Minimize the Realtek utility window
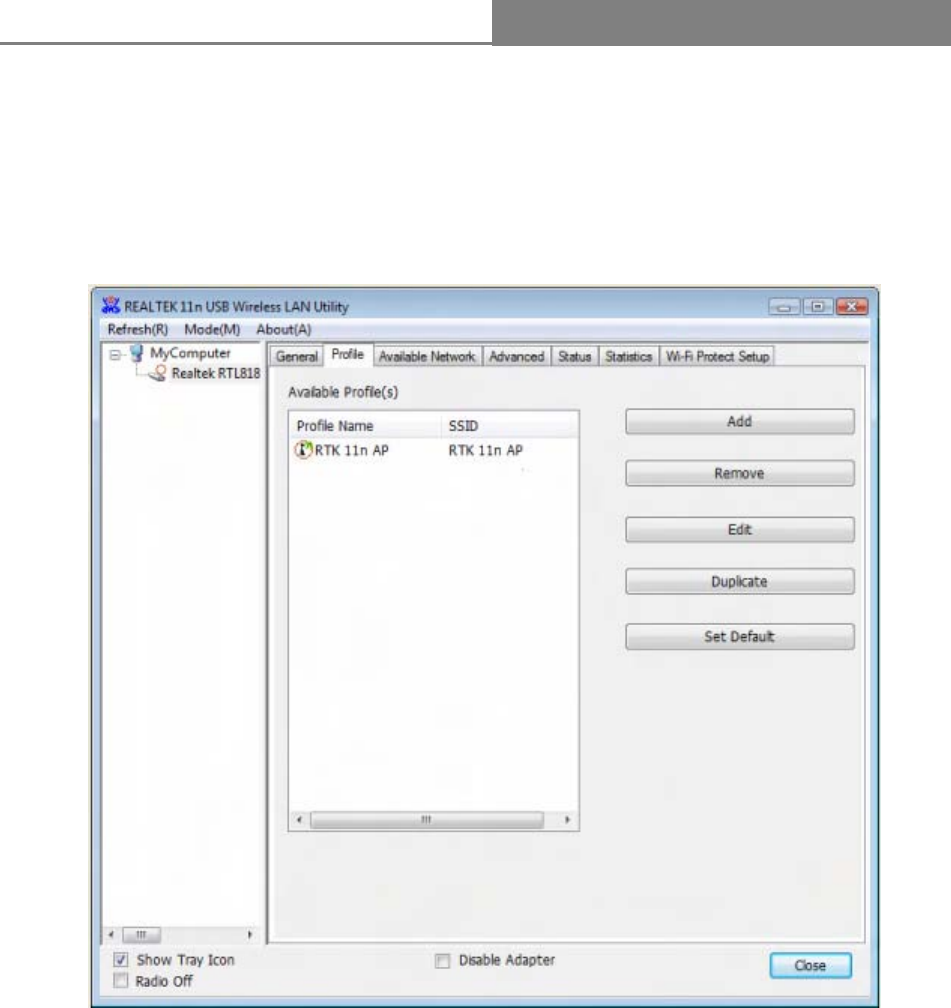951x1008 pixels. (x=784, y=307)
